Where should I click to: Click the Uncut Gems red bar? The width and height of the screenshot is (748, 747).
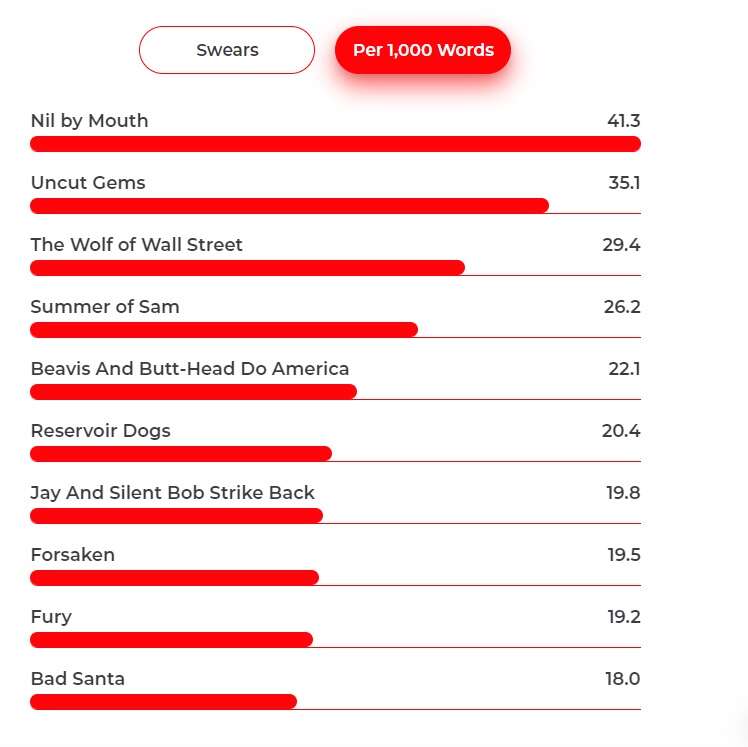[x=289, y=206]
